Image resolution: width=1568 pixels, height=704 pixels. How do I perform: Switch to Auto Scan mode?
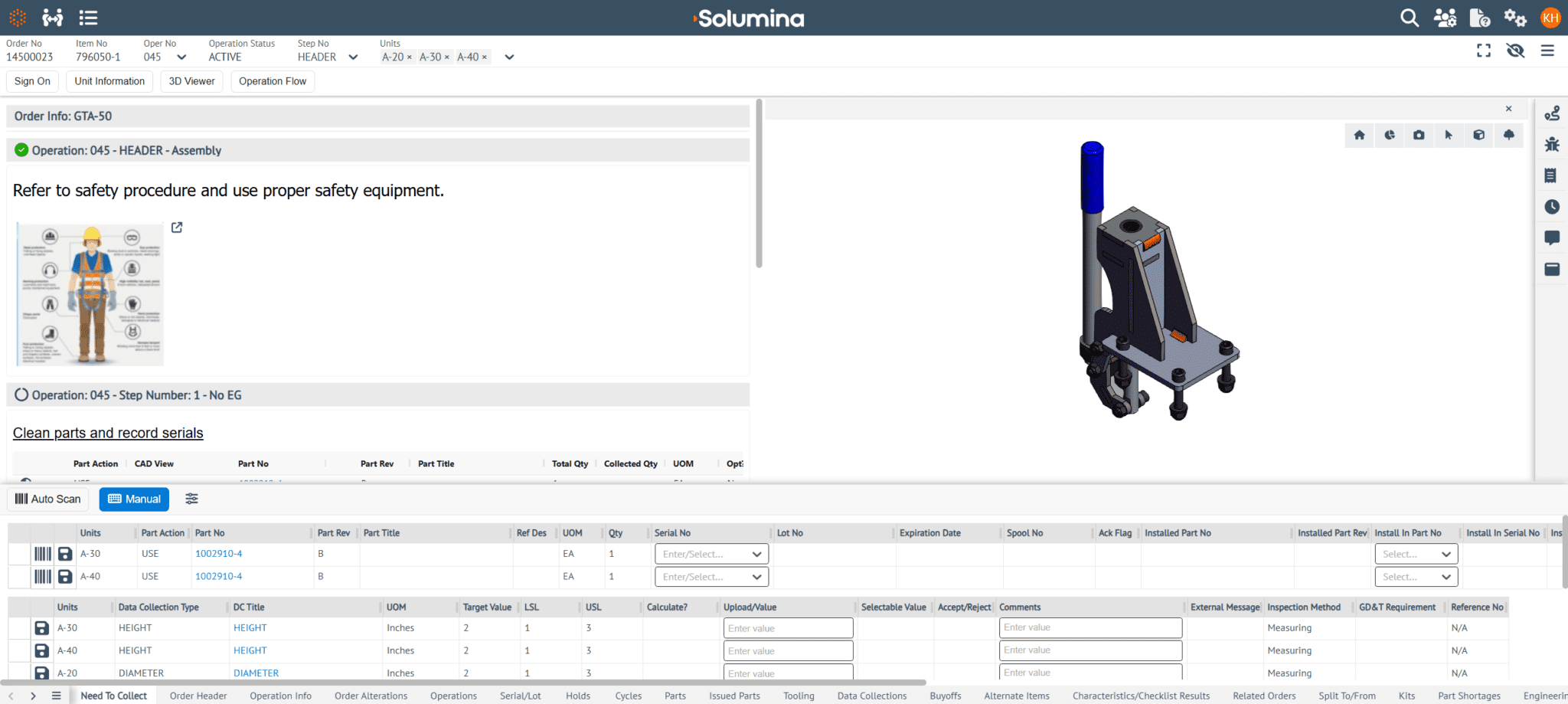pyautogui.click(x=47, y=499)
